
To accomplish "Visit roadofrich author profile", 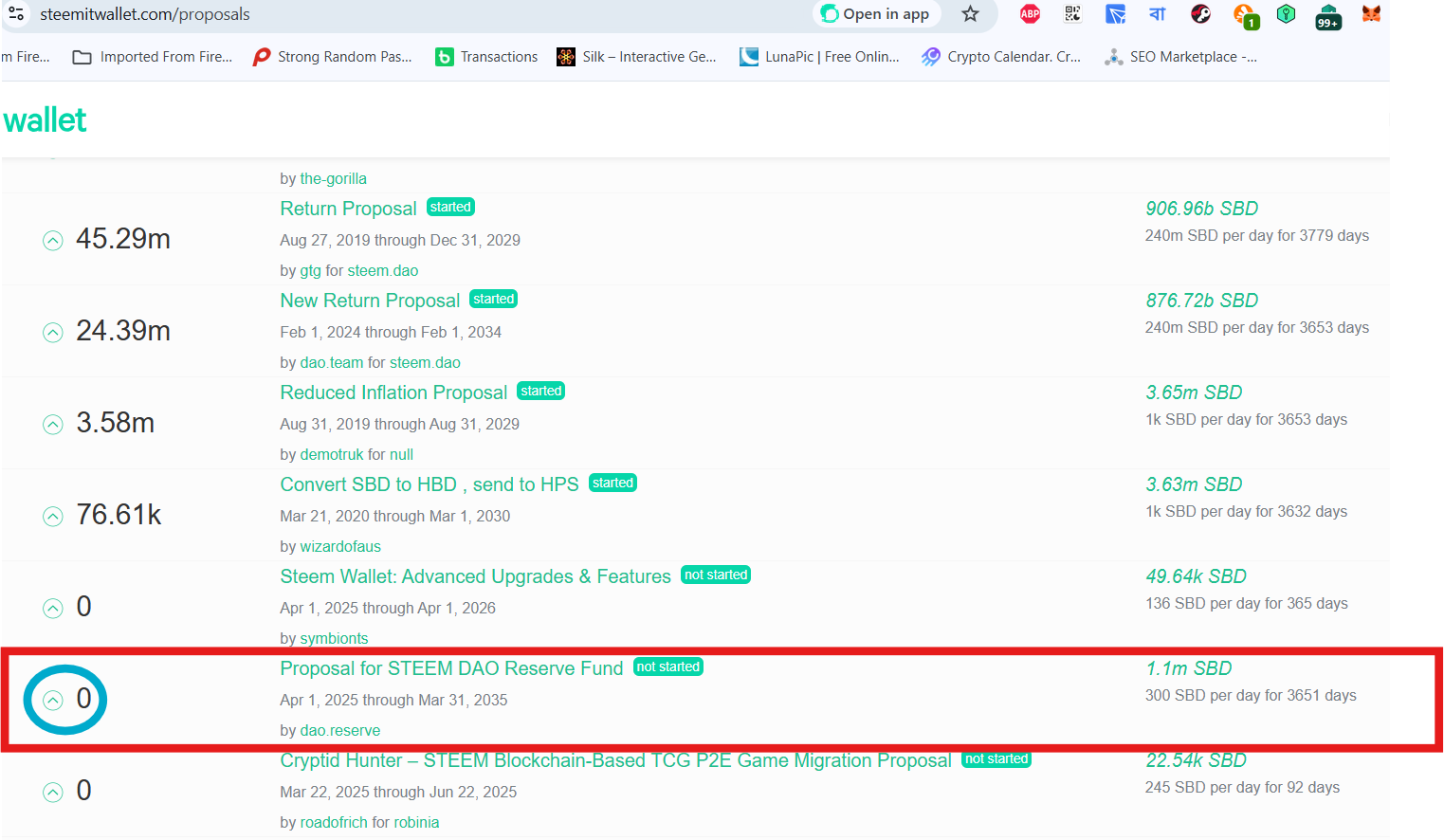I will pyautogui.click(x=332, y=822).
